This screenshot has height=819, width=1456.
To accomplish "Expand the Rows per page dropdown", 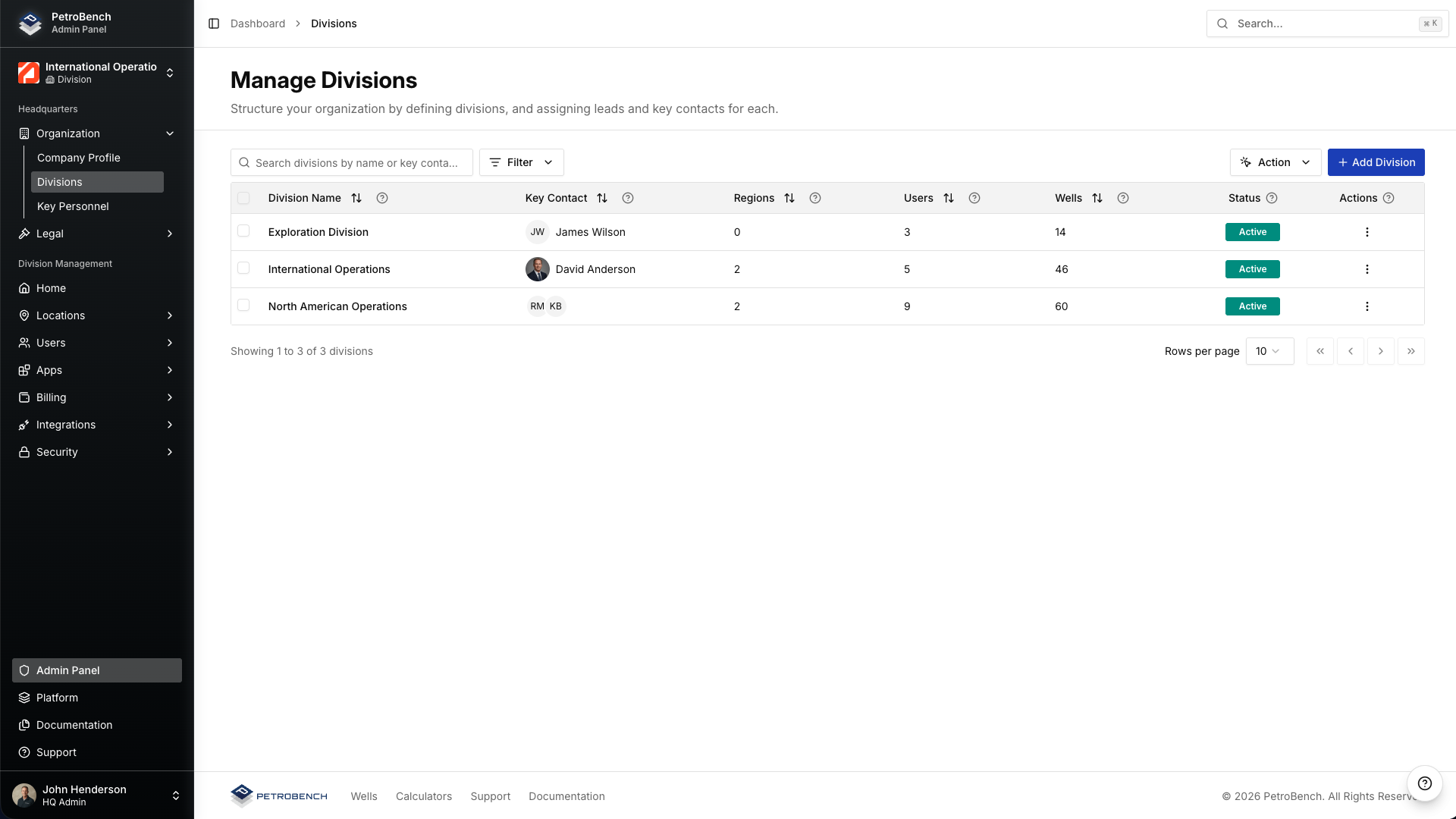I will (1270, 351).
